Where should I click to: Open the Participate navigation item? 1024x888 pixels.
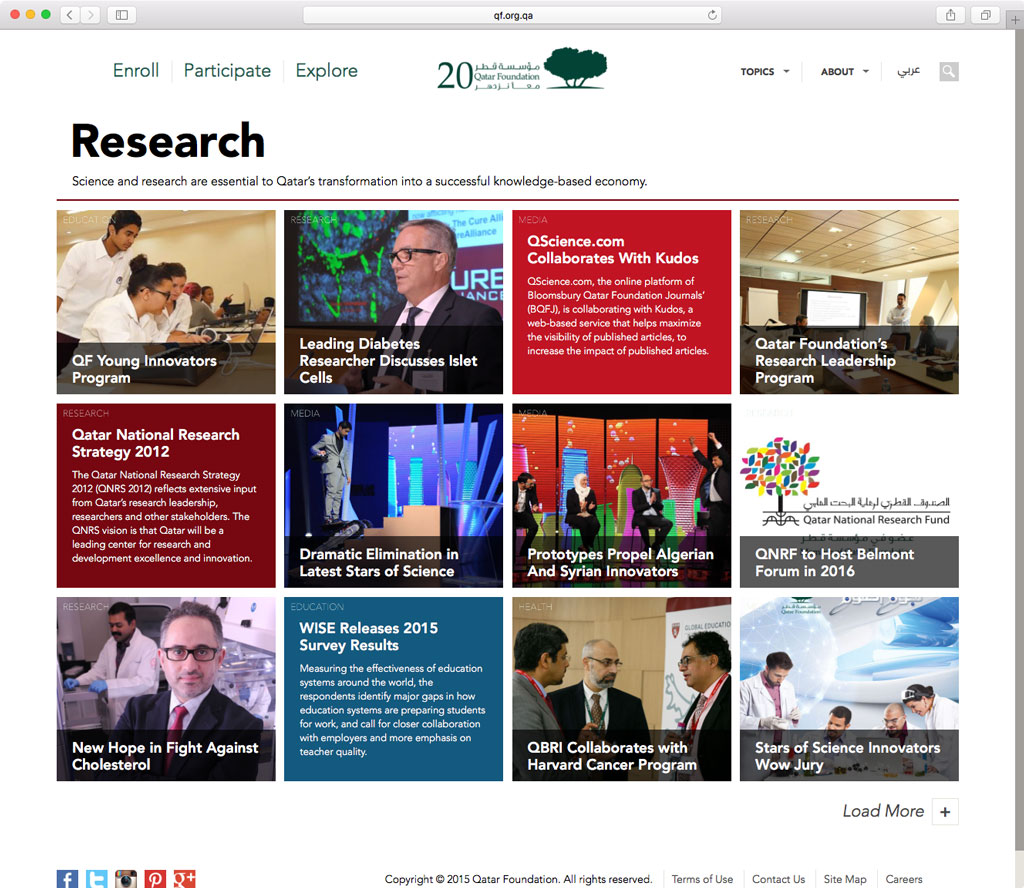[x=227, y=71]
